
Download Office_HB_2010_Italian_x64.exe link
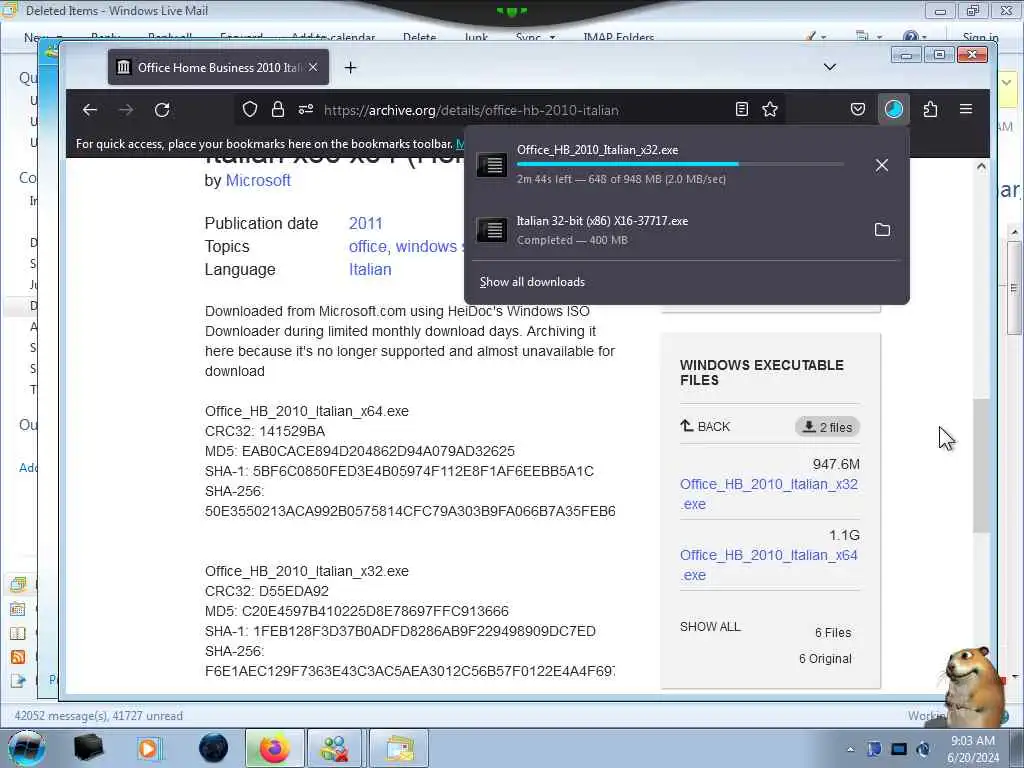coord(769,565)
